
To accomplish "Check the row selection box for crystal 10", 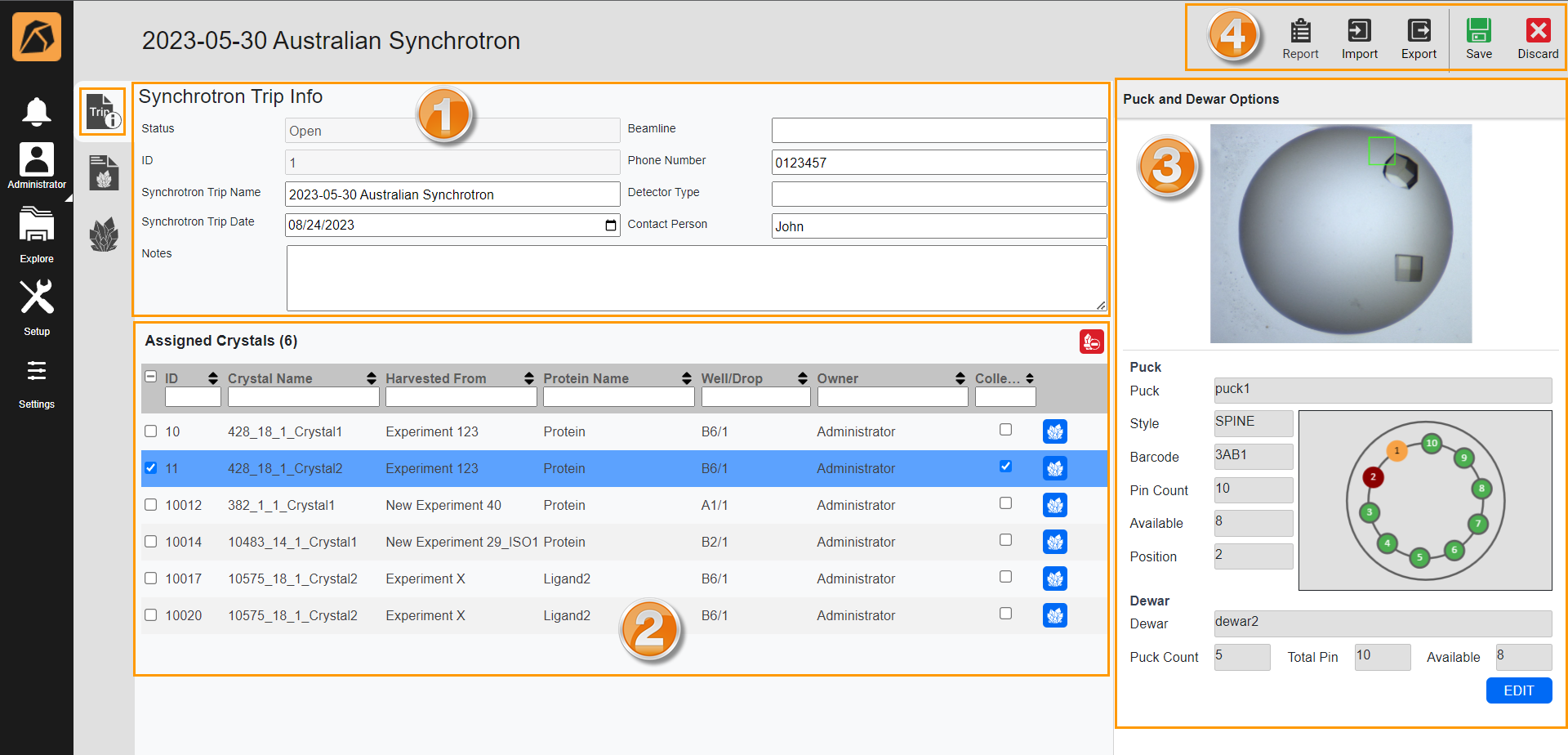I will (150, 431).
